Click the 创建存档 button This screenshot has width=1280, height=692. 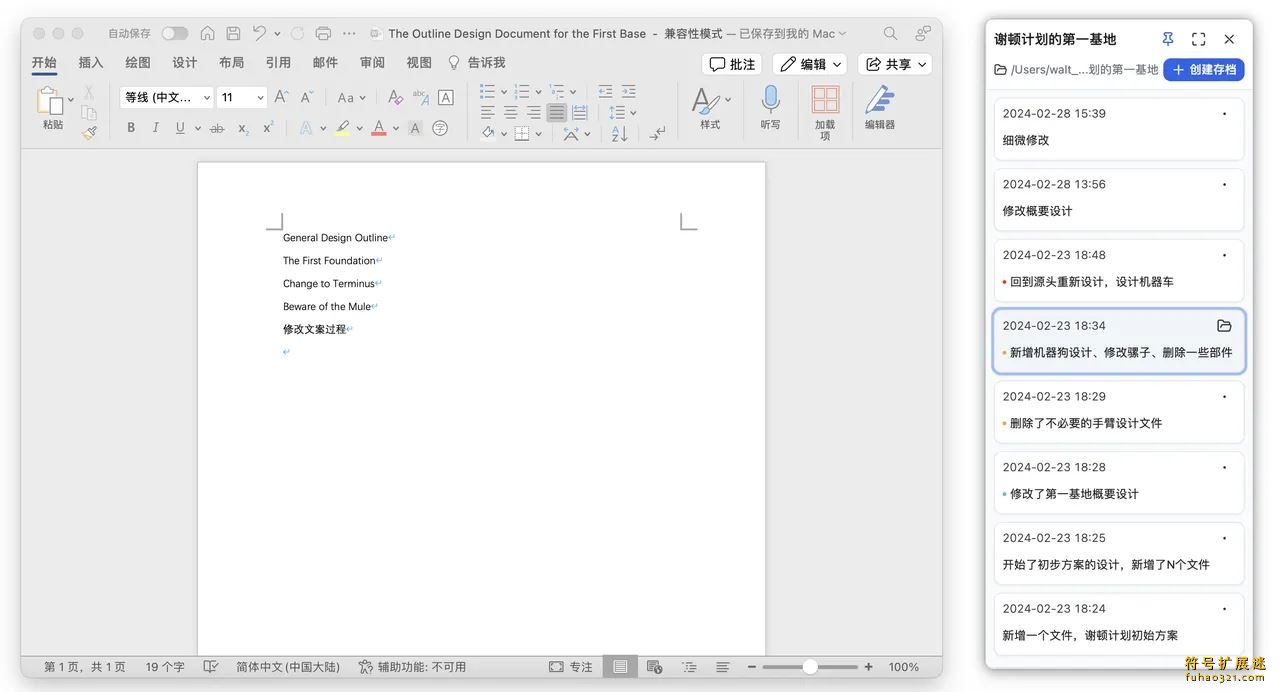[1204, 69]
